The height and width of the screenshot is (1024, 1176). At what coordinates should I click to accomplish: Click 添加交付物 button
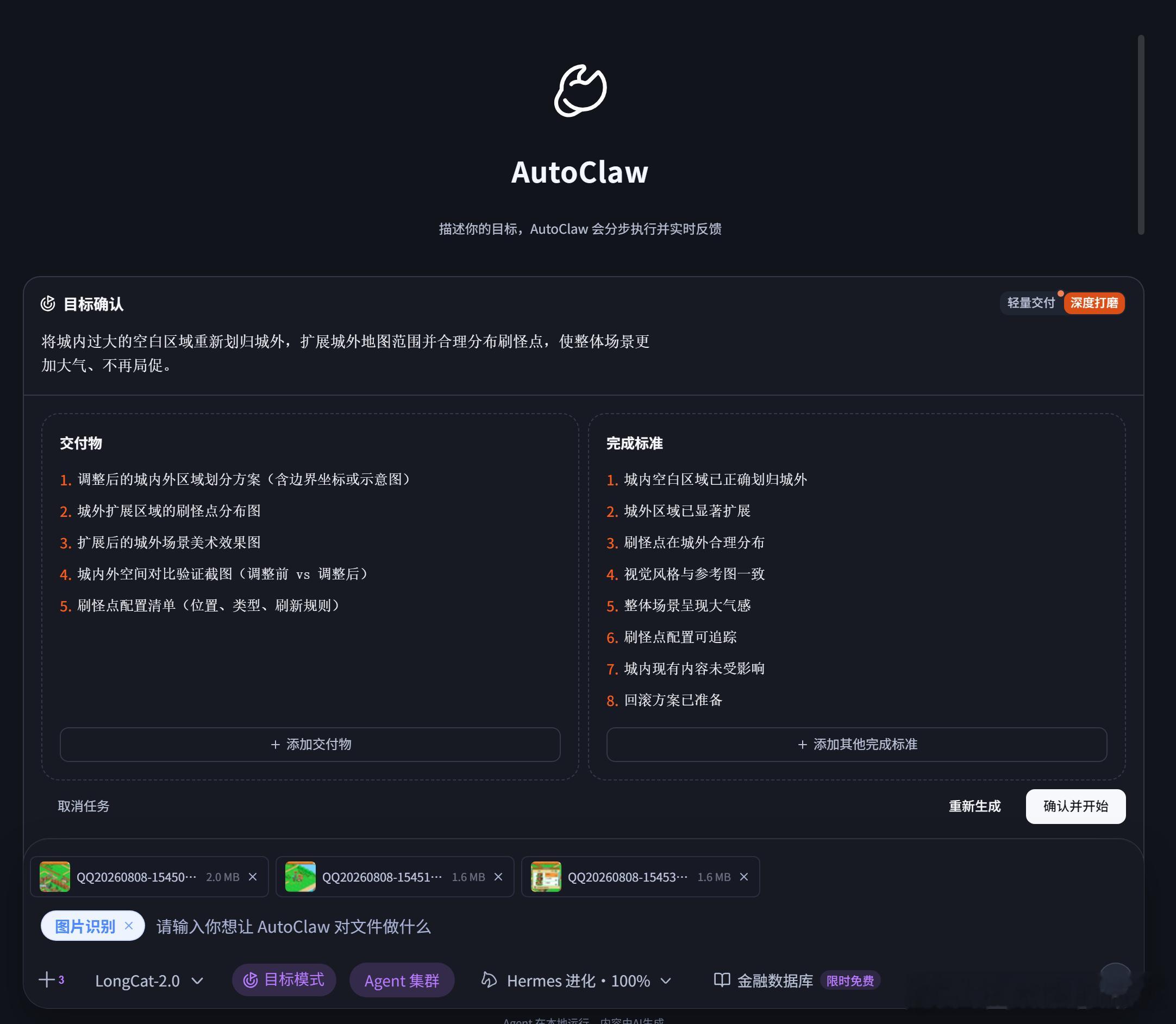click(310, 744)
